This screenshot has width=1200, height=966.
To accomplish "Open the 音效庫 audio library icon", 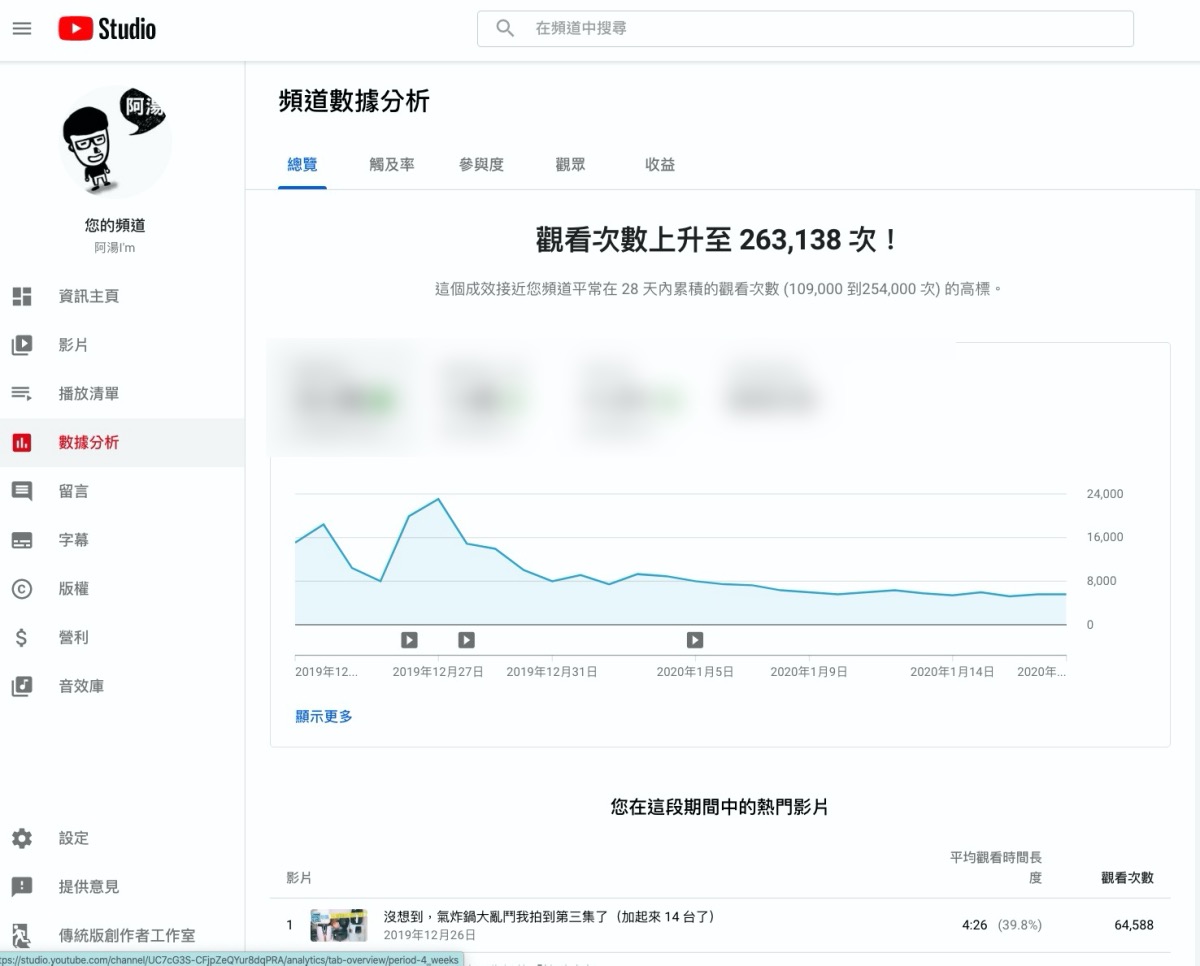I will click(x=22, y=687).
